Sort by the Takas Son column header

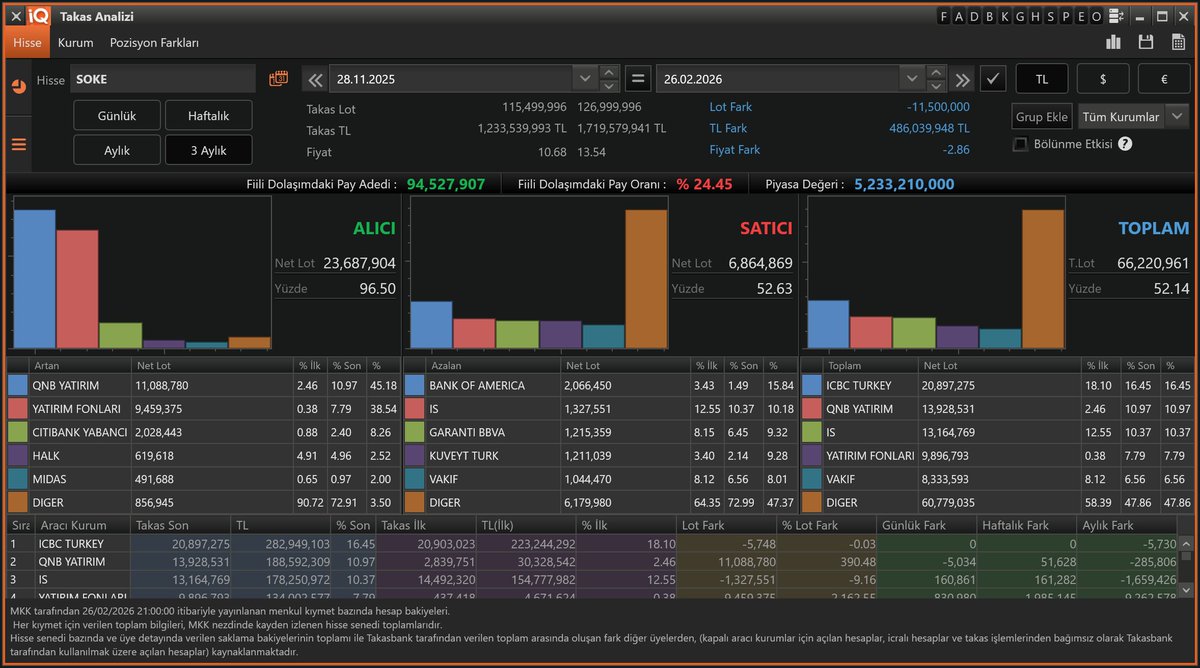coord(181,525)
